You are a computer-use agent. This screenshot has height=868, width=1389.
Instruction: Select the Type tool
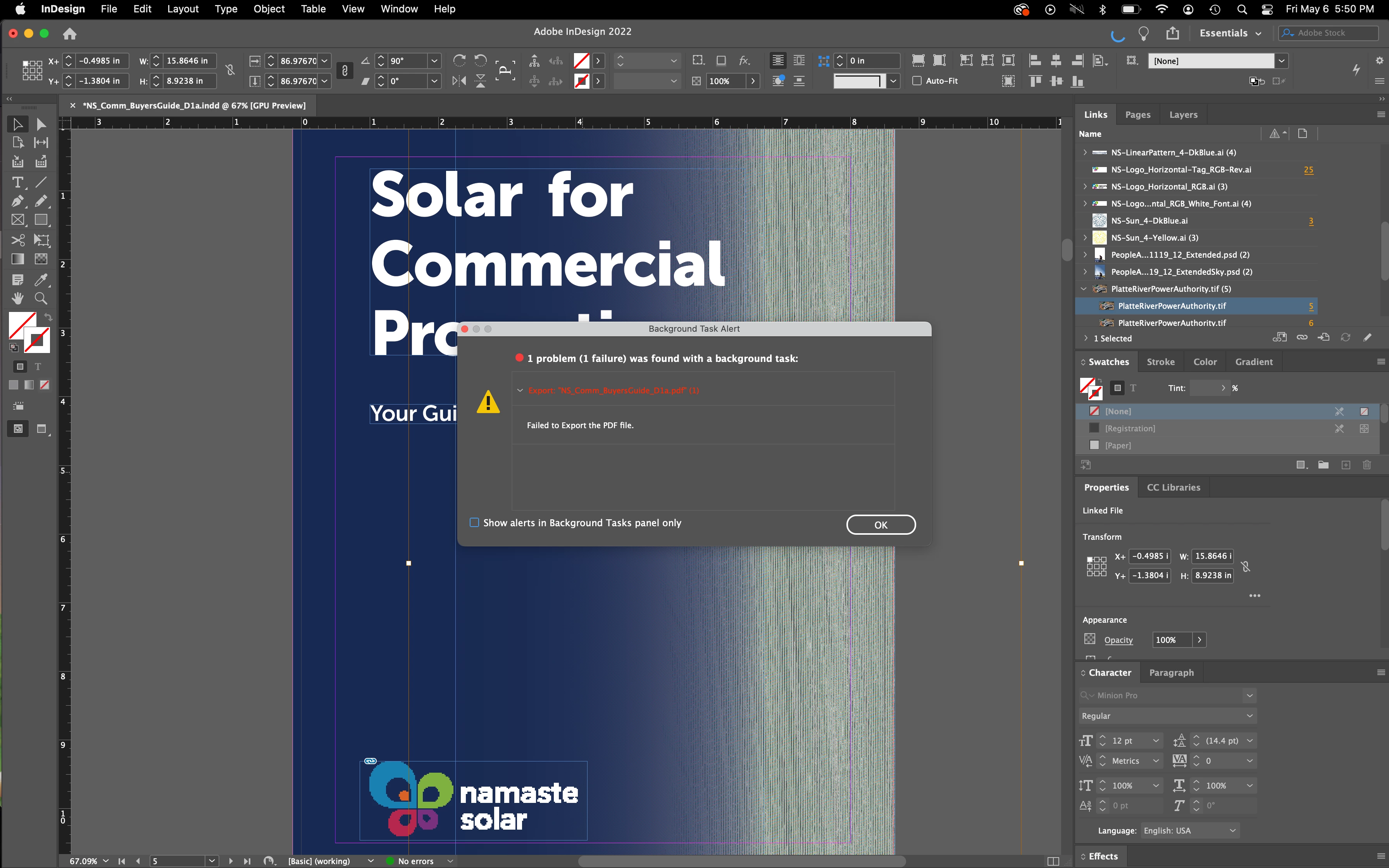pyautogui.click(x=17, y=183)
